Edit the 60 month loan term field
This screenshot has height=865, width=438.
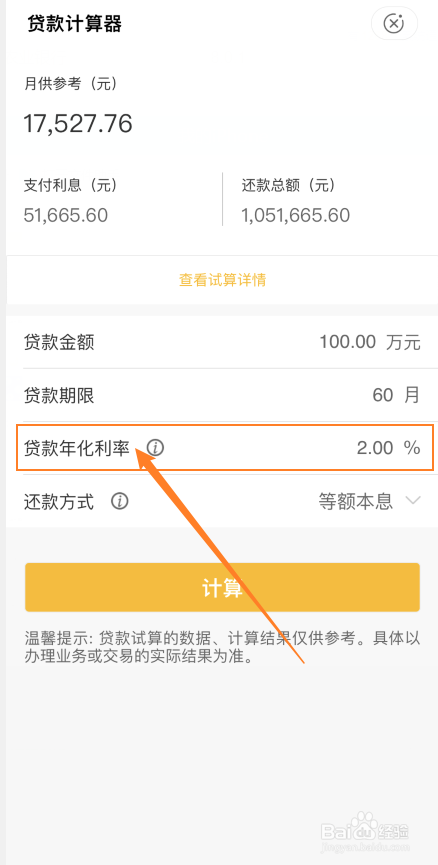pyautogui.click(x=383, y=395)
